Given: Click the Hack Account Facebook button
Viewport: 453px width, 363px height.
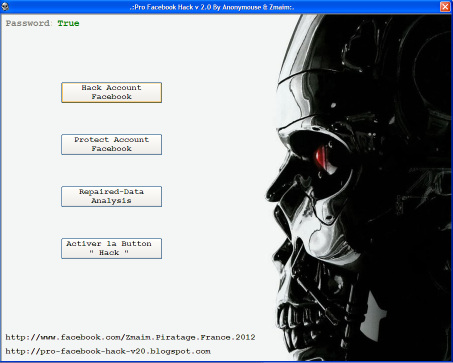Looking at the screenshot, I should (111, 92).
